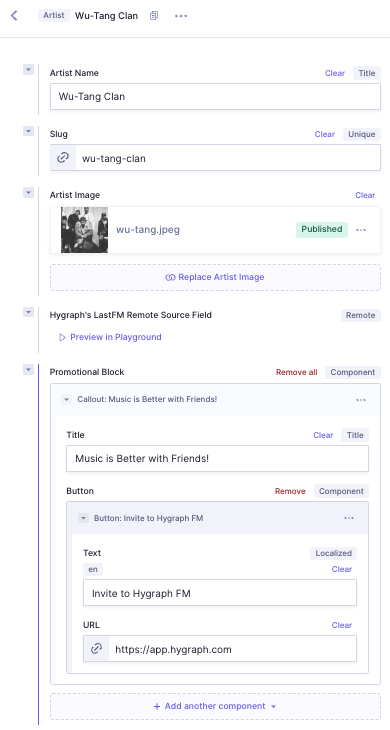Click the wu-tang.jpeg thumbnail image
Screen dimensions: 390x730
84,230
